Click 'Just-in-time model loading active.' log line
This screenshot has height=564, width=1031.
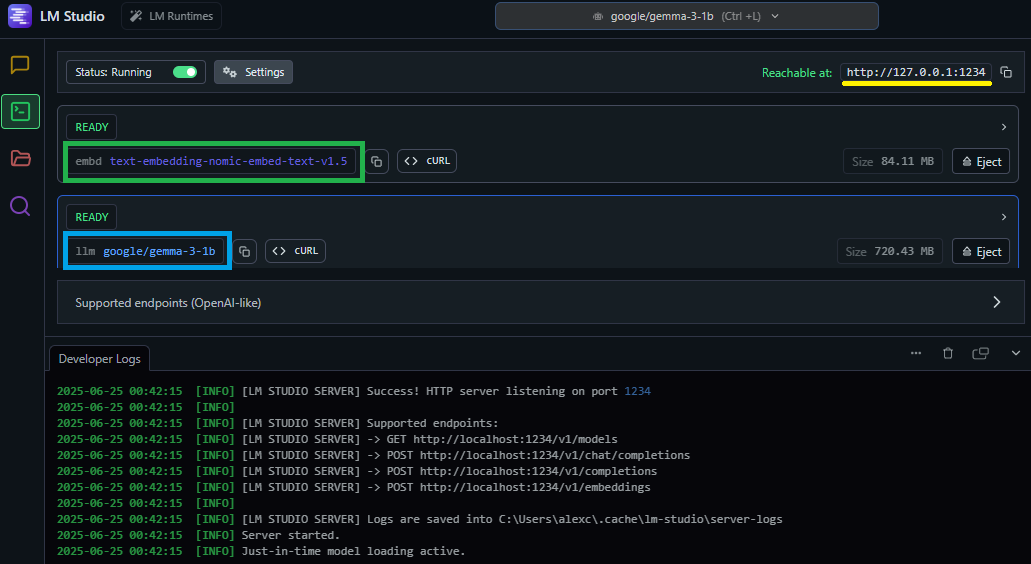coord(261,551)
